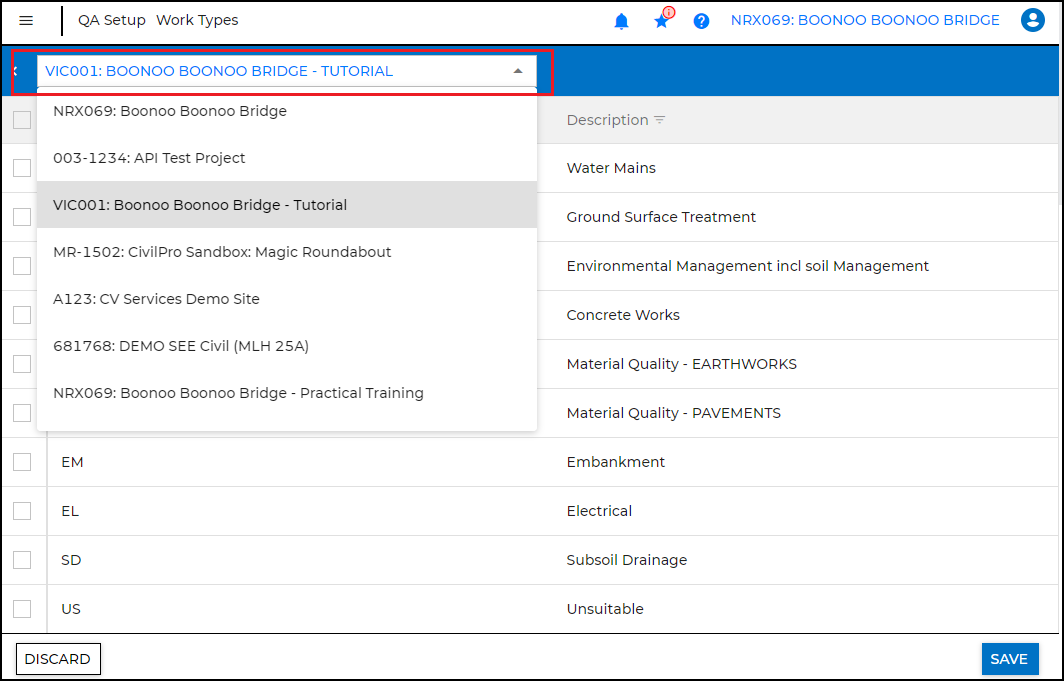The height and width of the screenshot is (681, 1064).
Task: Check the Unsuitable row checkbox
Action: pos(22,608)
